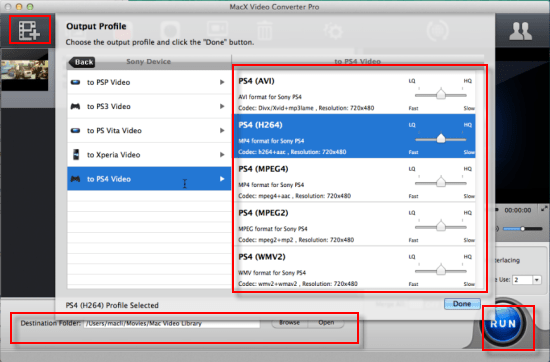Click the RUN button

[x=503, y=323]
